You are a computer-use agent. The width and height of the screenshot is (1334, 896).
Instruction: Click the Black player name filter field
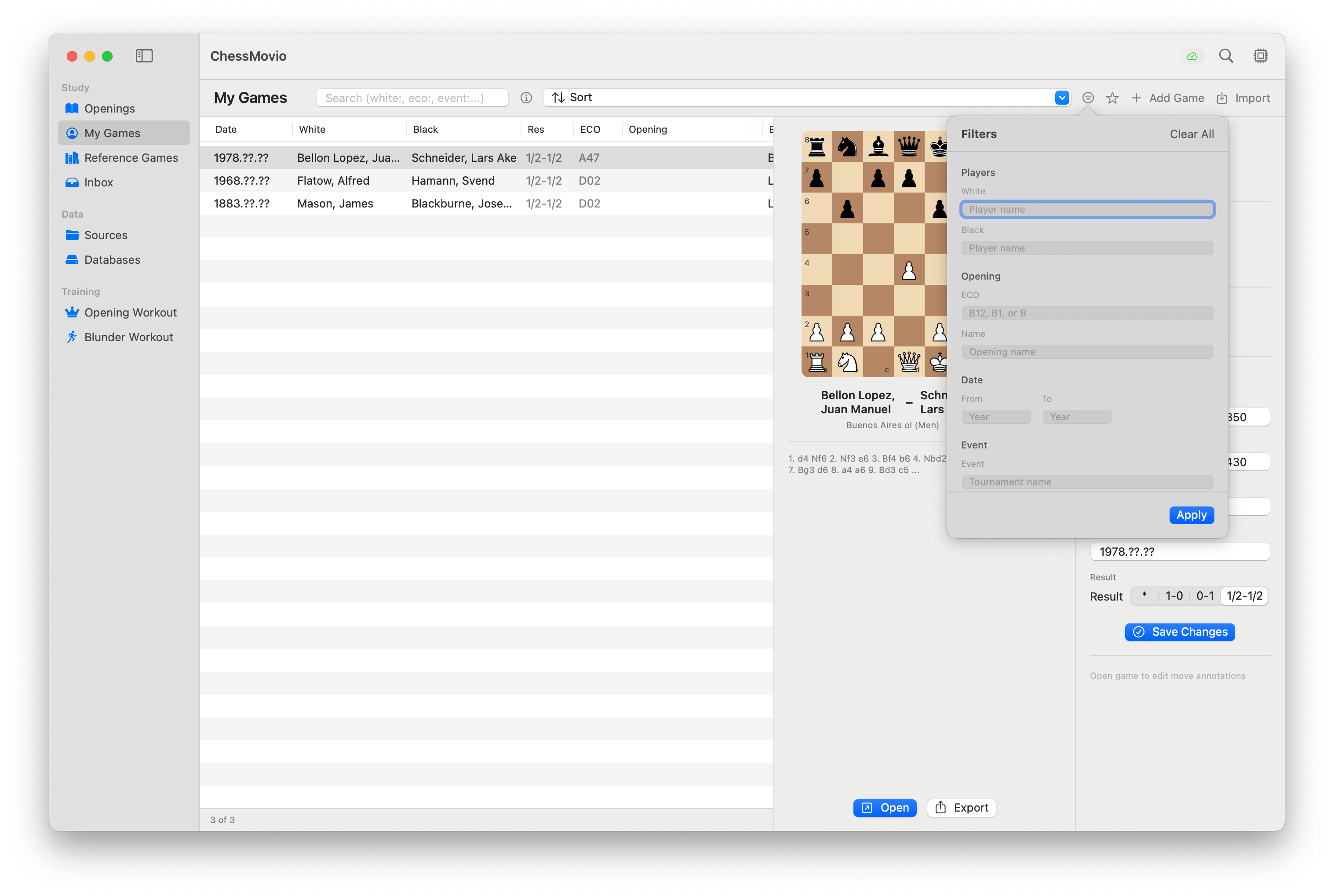coord(1086,248)
